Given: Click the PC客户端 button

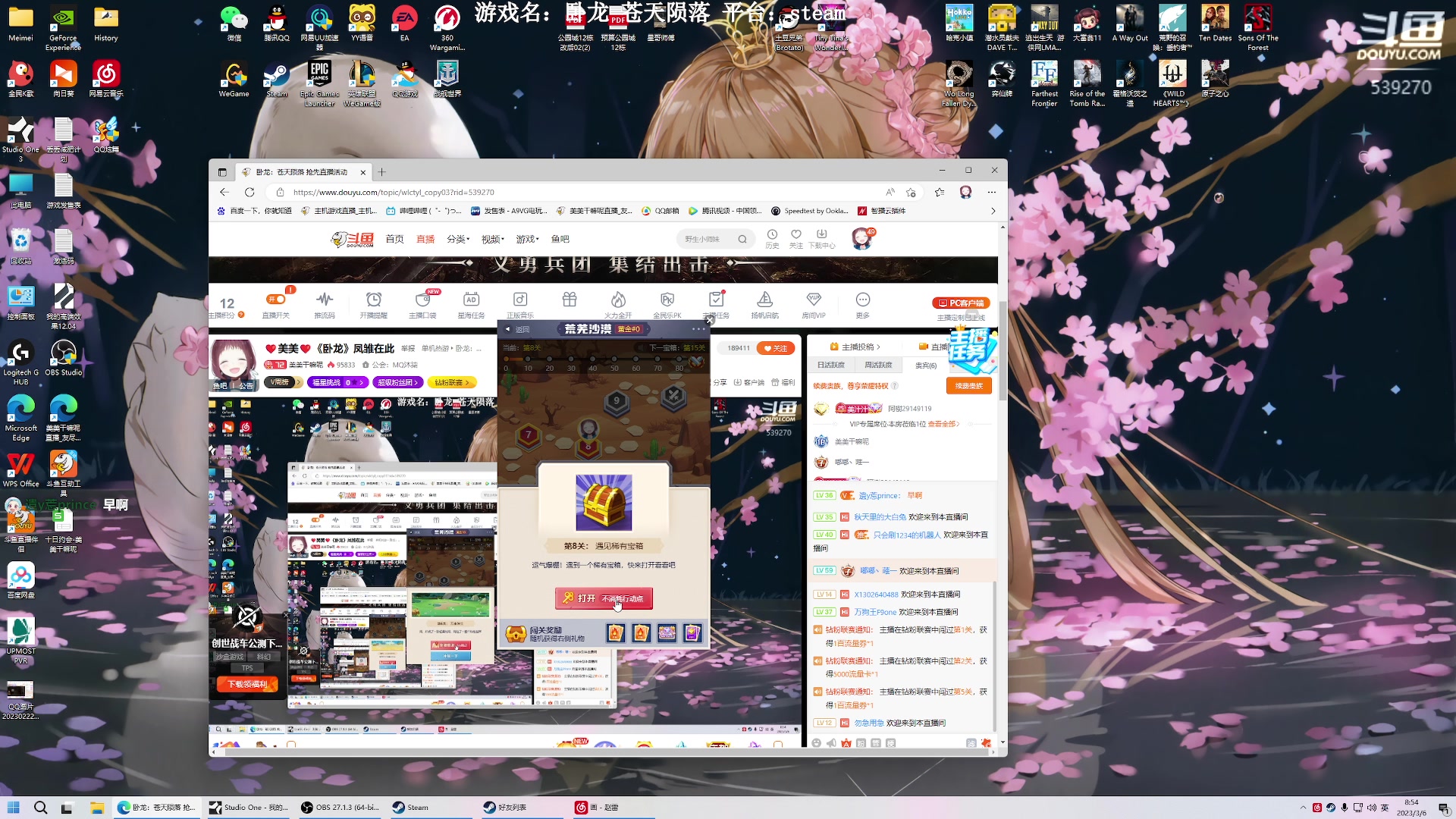Looking at the screenshot, I should click(x=961, y=303).
